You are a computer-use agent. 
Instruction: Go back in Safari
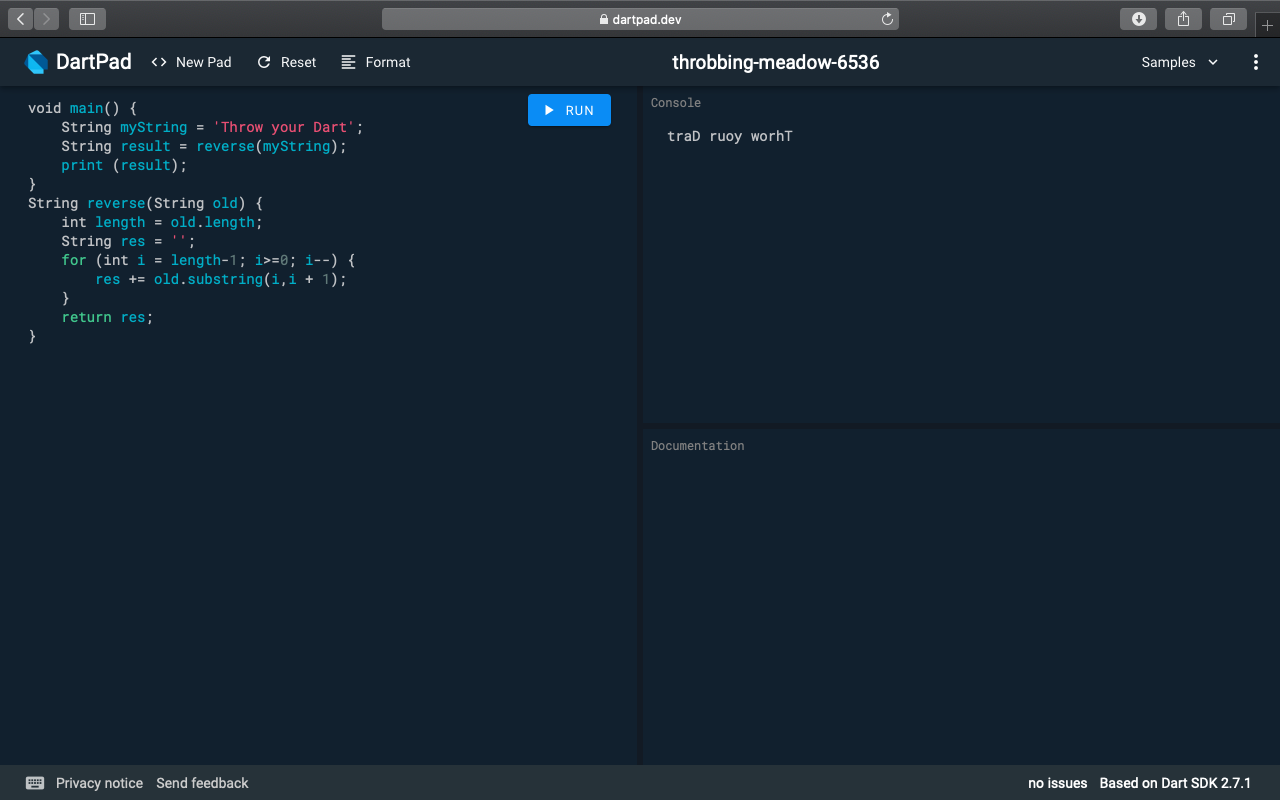[x=21, y=18]
